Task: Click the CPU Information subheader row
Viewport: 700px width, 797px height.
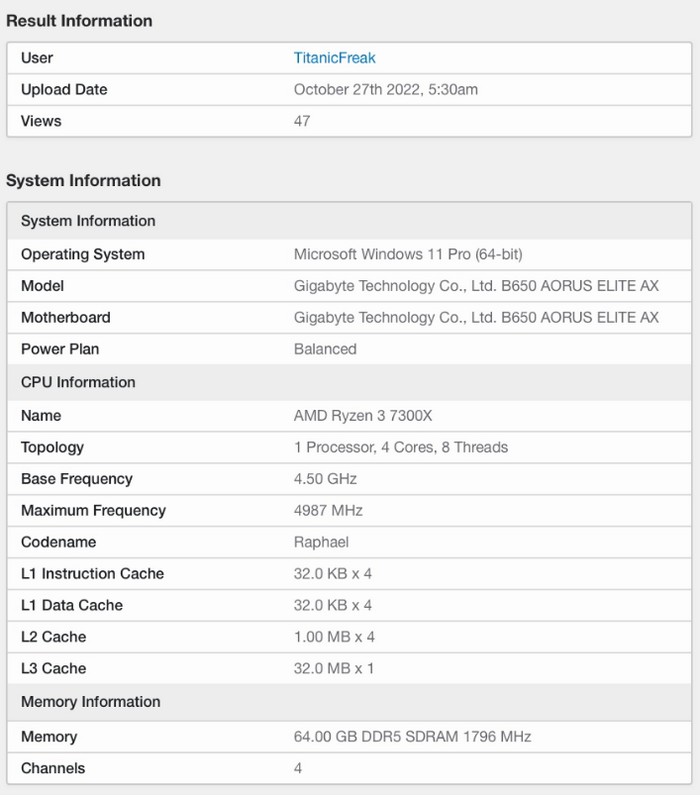Action: point(78,382)
